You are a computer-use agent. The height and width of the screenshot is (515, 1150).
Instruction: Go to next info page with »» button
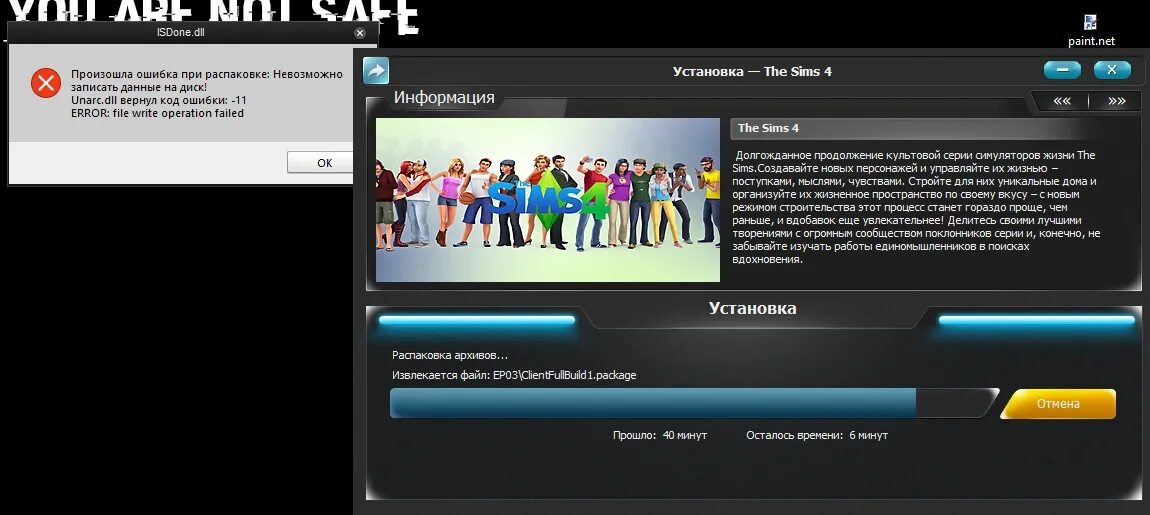[x=1116, y=101]
